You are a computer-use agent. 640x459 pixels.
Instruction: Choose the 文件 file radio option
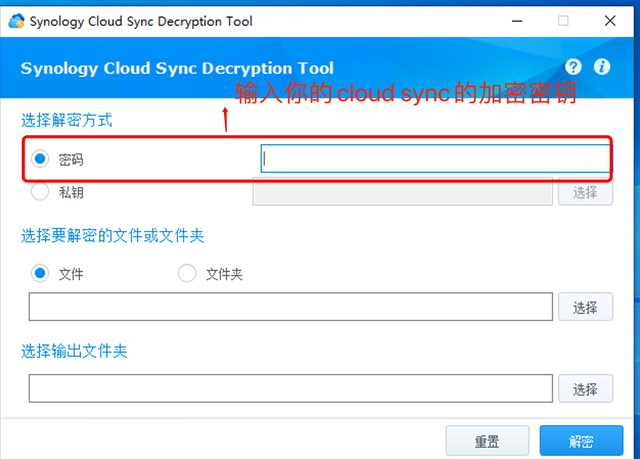[x=40, y=273]
